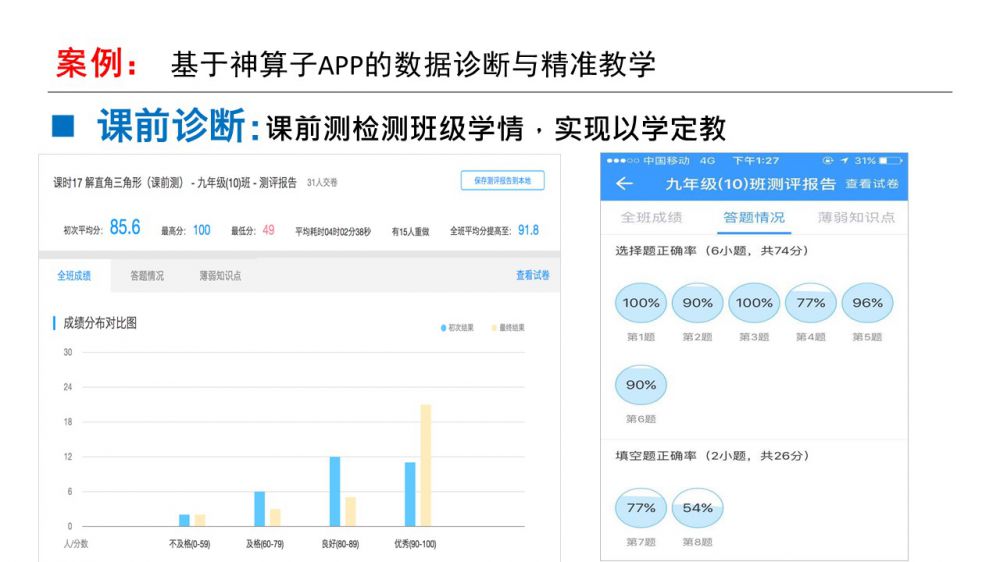
Task: Select 全班成绩 tab in mobile app
Action: coord(651,218)
